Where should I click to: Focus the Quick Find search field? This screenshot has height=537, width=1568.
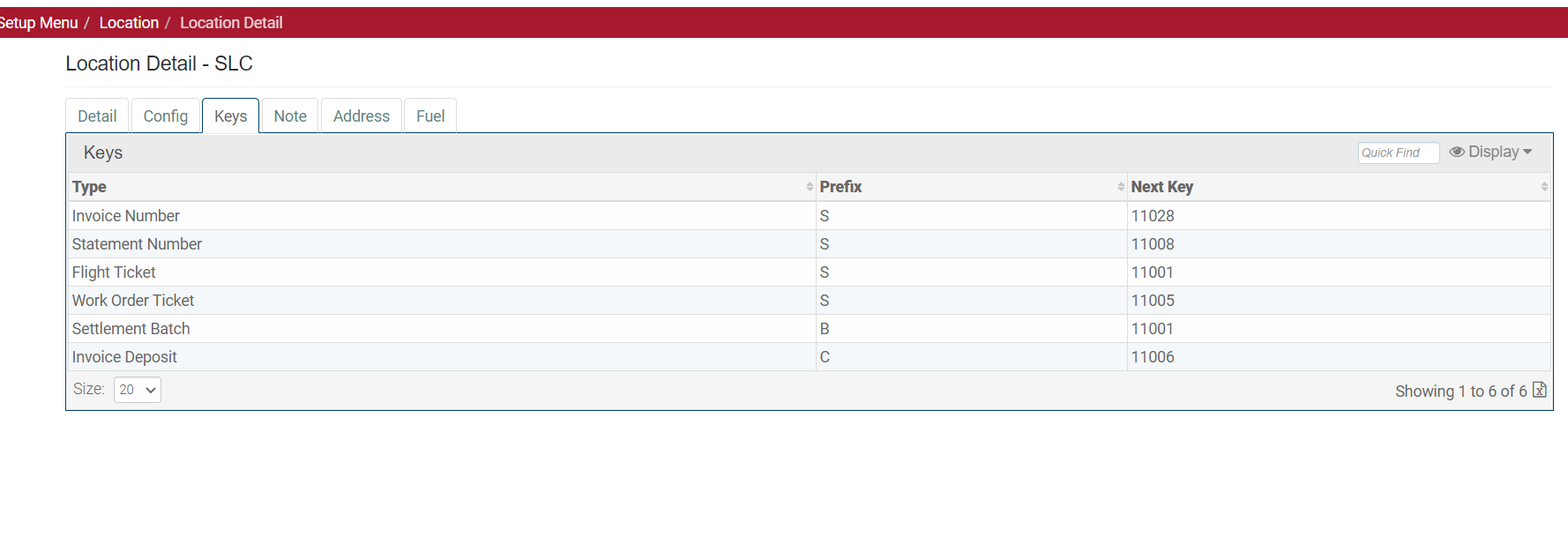point(1398,153)
